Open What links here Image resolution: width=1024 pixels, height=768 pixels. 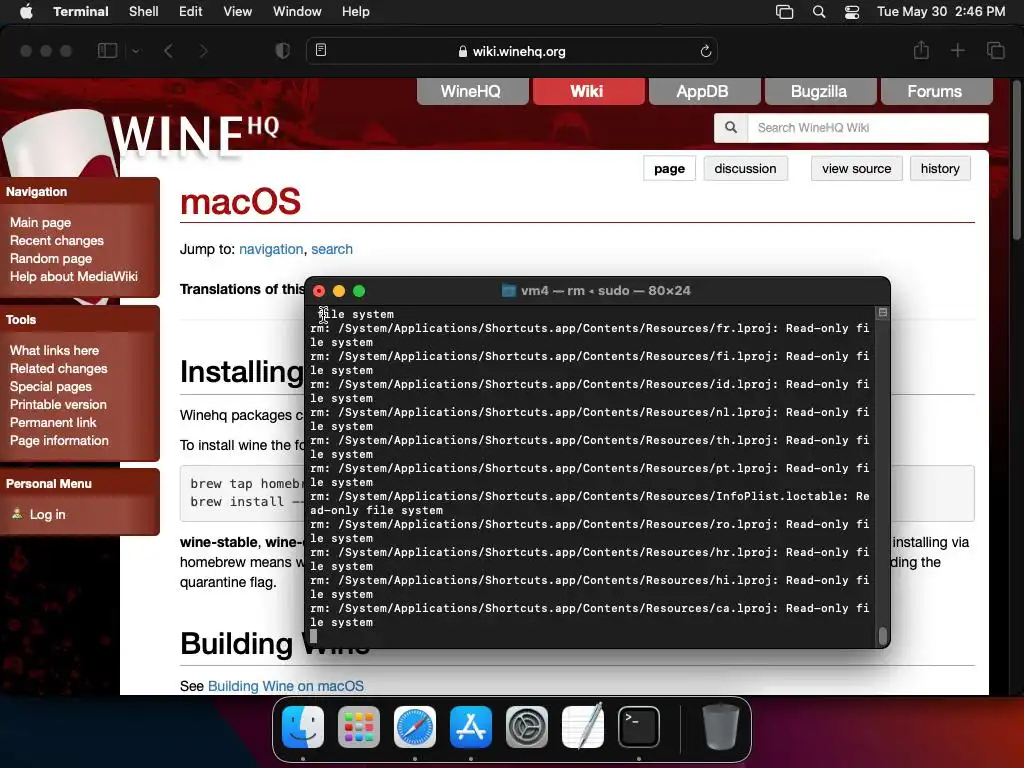click(x=54, y=351)
